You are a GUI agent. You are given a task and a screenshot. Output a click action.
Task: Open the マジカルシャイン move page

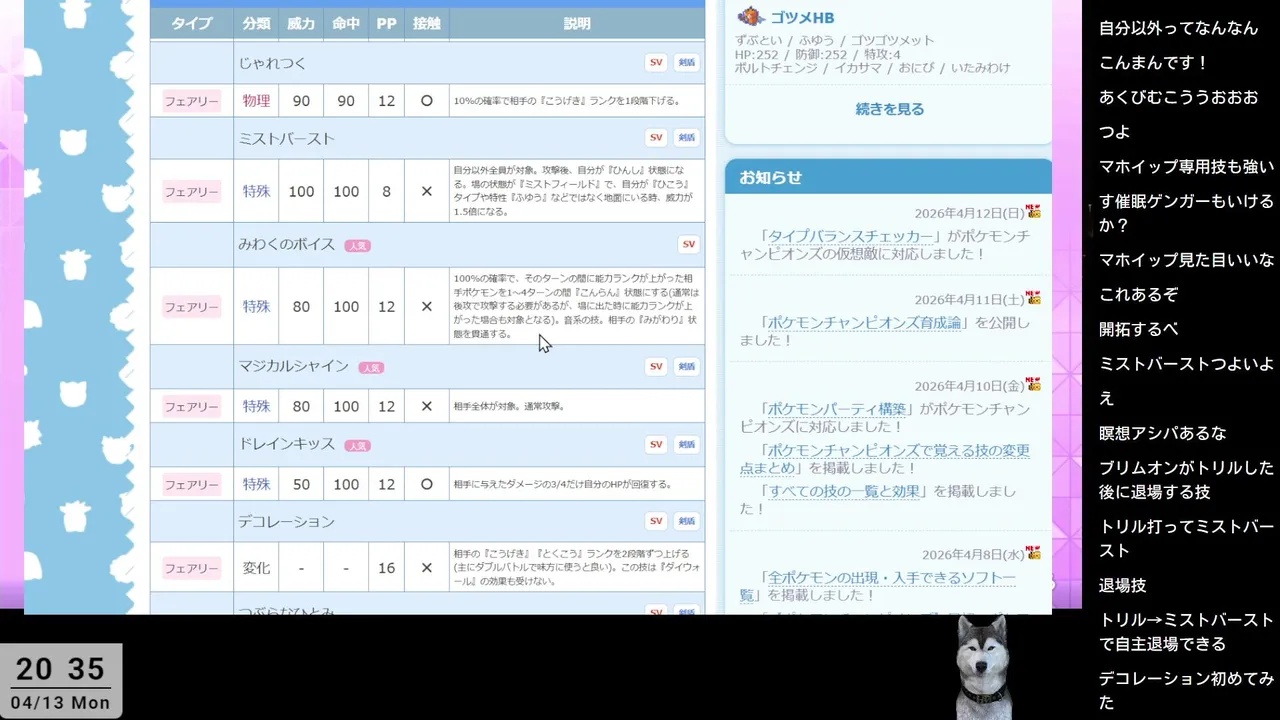(x=293, y=366)
